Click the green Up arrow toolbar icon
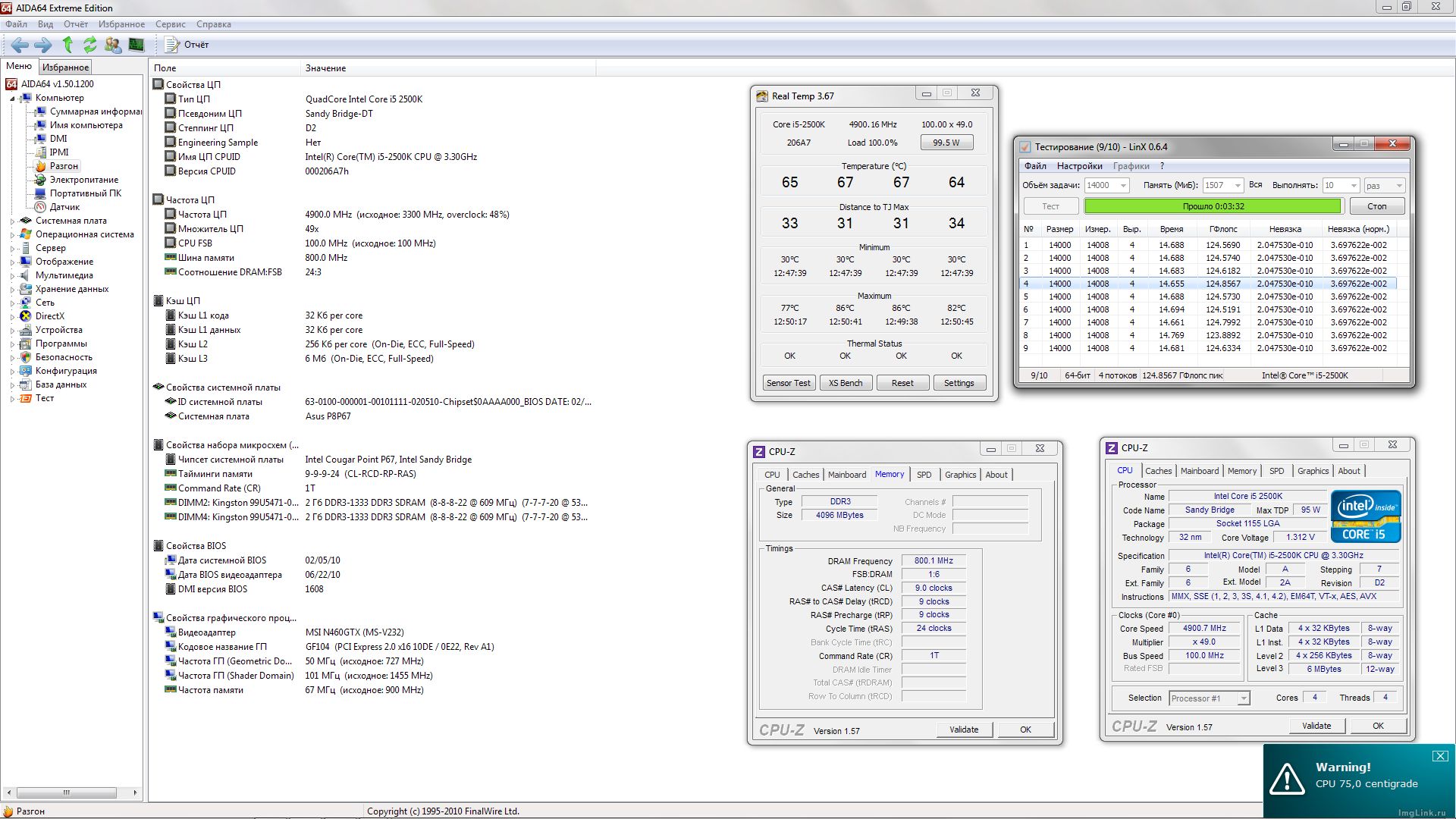The width and height of the screenshot is (1456, 819). point(67,45)
